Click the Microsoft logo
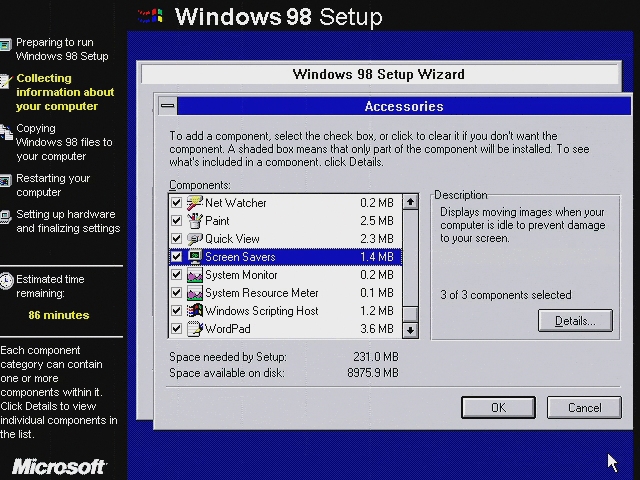 (58, 467)
